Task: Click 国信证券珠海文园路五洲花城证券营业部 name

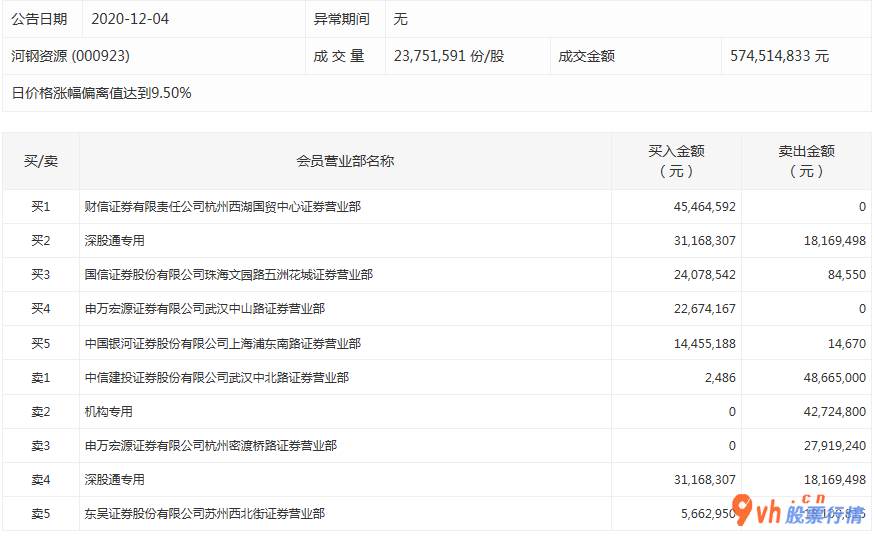Action: pyautogui.click(x=229, y=275)
